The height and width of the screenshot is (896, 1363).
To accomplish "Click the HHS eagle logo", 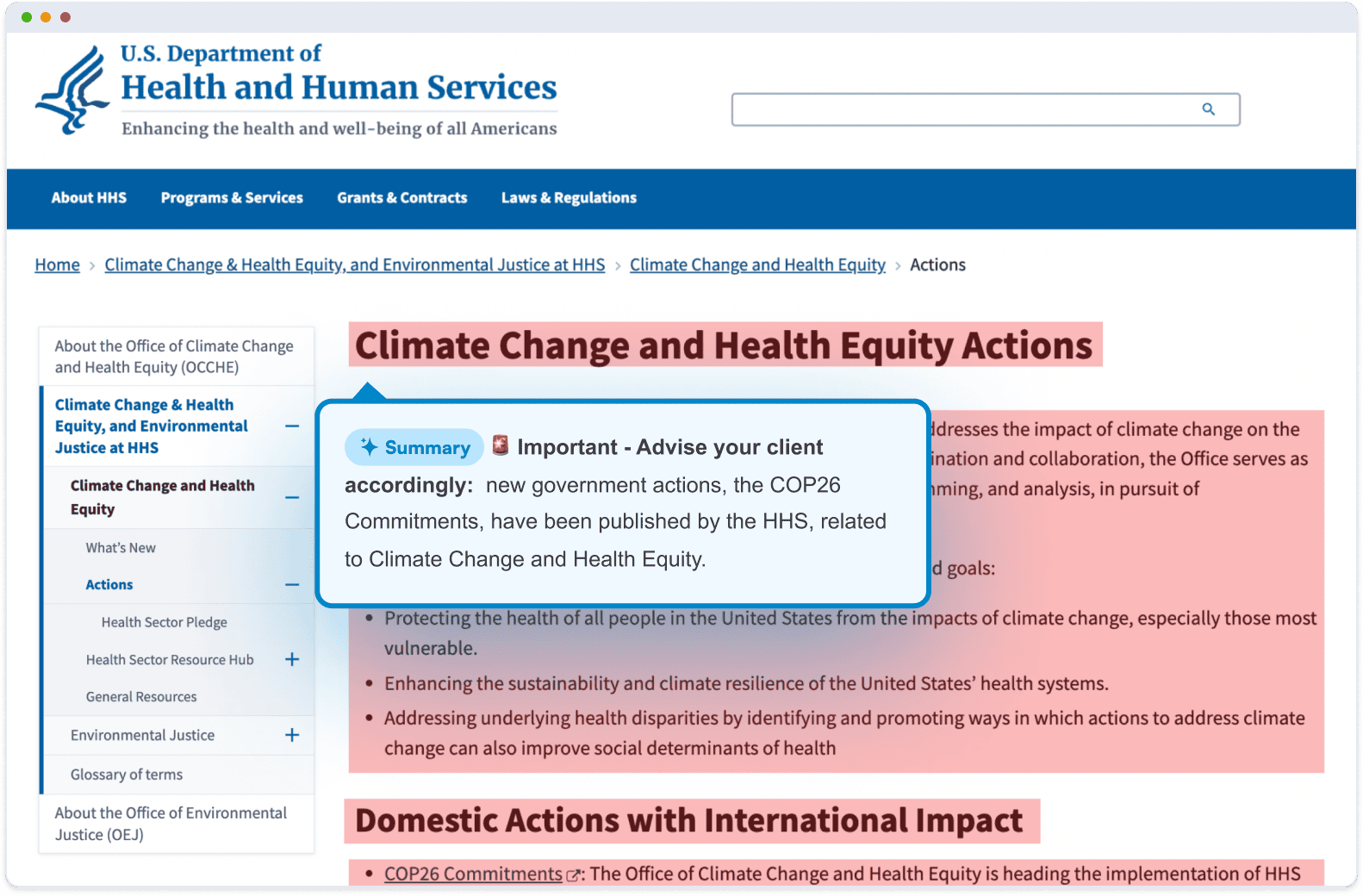I will pos(73,90).
